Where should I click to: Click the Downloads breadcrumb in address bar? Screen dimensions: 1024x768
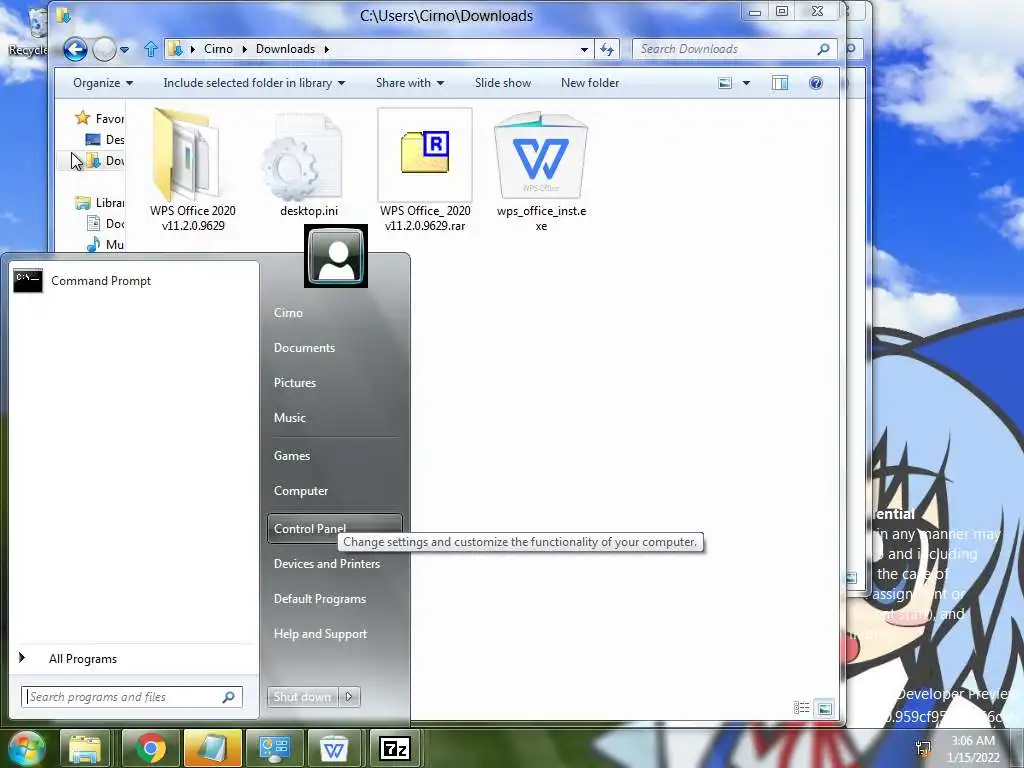pos(285,49)
